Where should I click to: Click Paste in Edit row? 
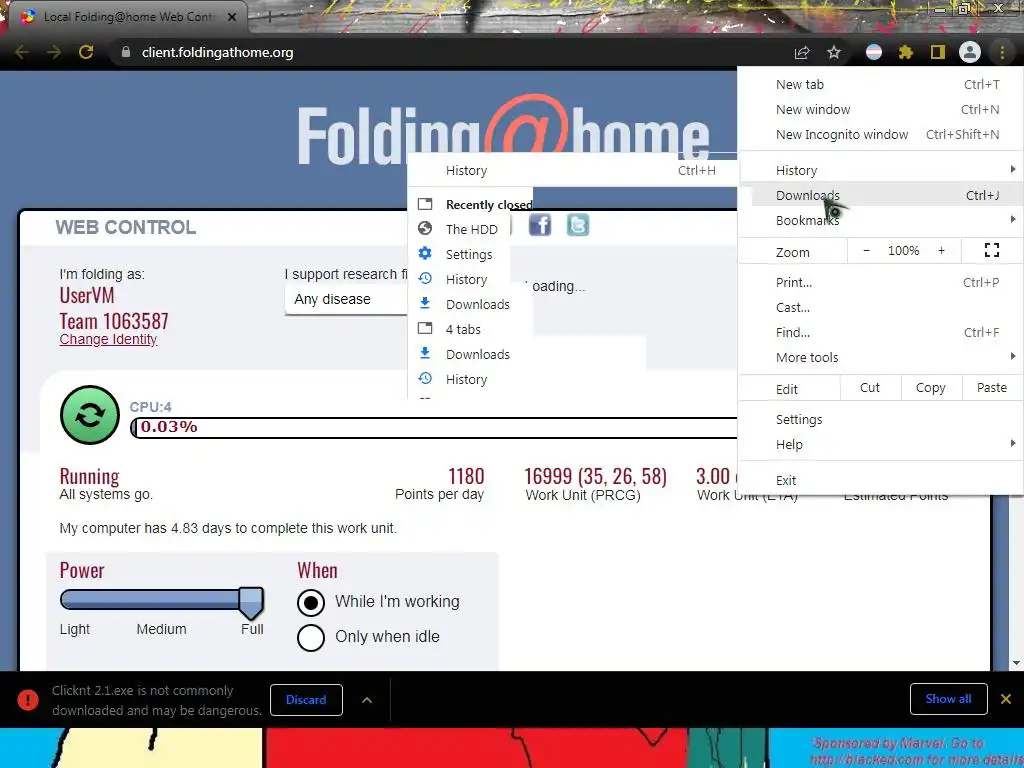tap(992, 388)
